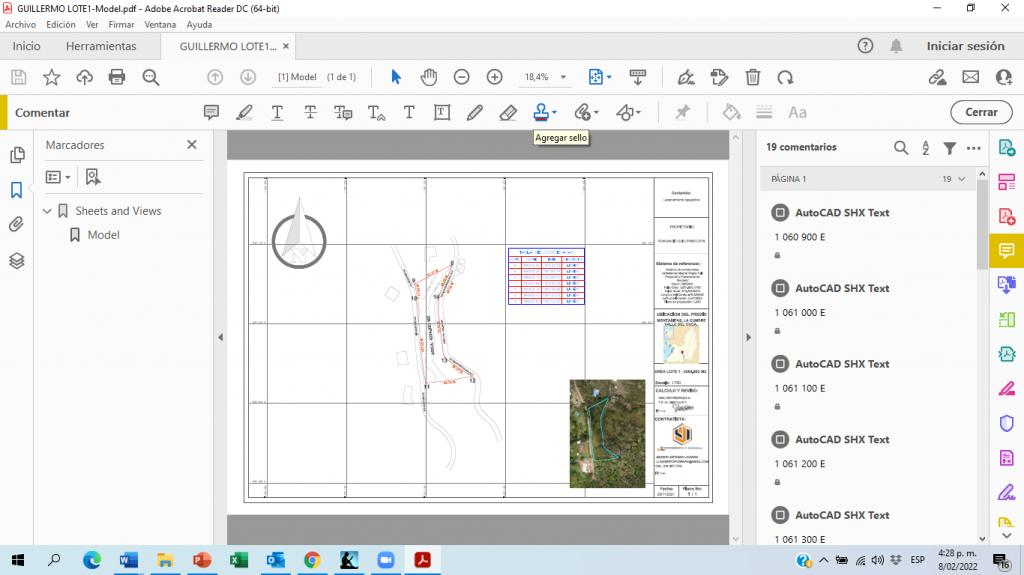Collapse the Sheets and Views bookmark

pyautogui.click(x=47, y=211)
